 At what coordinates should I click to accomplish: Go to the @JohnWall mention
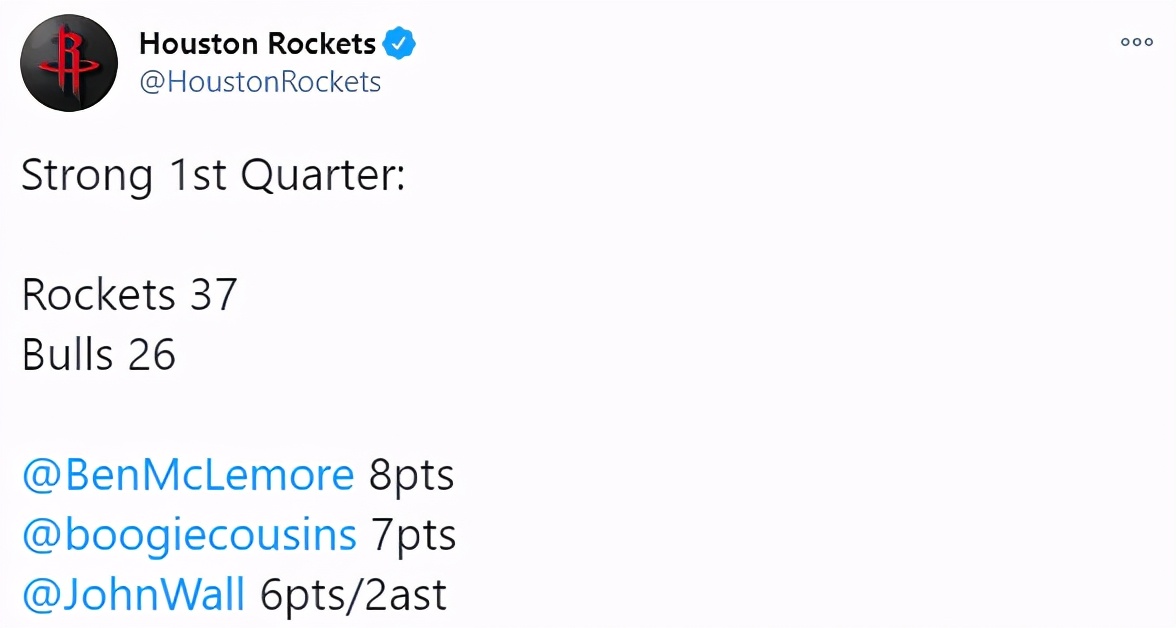coord(134,594)
